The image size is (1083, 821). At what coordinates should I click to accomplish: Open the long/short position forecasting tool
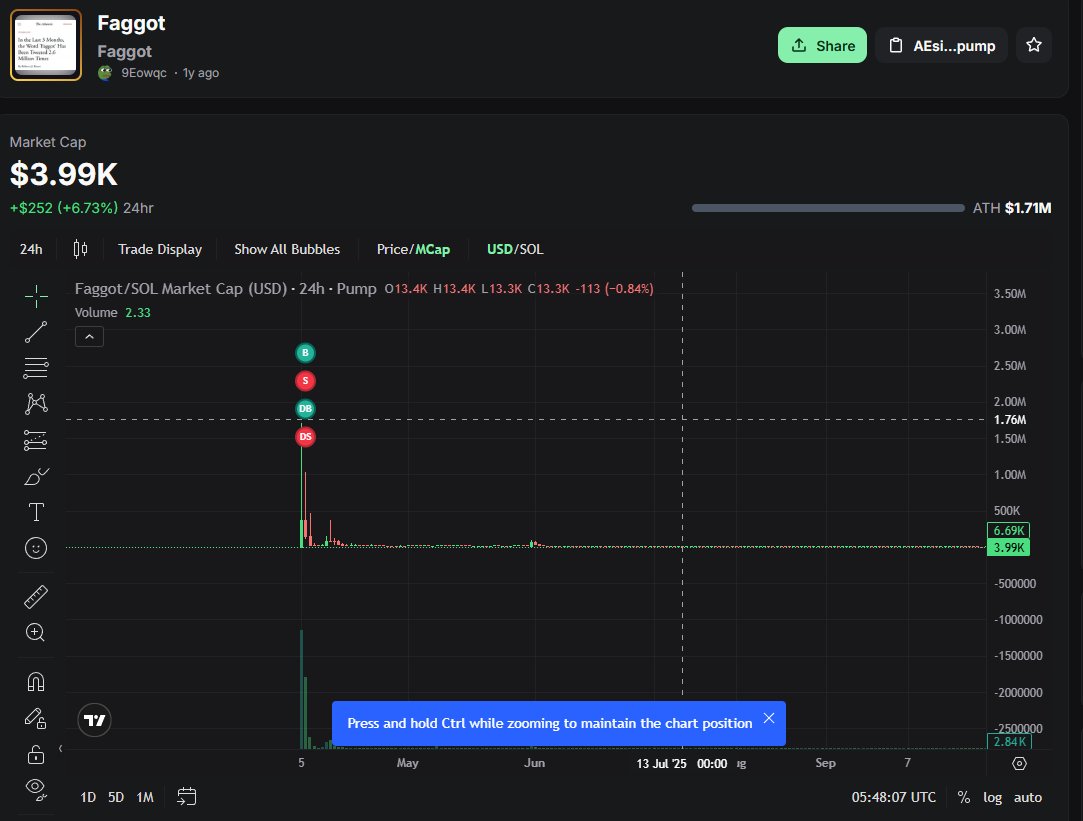click(36, 440)
